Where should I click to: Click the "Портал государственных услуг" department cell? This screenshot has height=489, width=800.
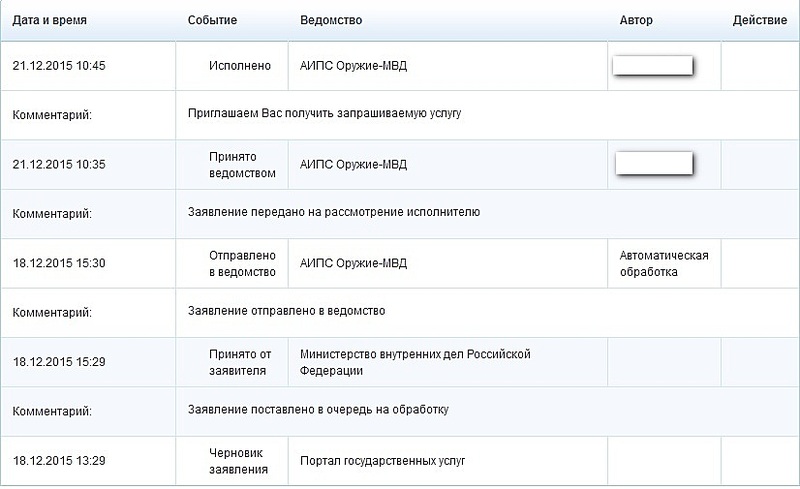pos(383,460)
